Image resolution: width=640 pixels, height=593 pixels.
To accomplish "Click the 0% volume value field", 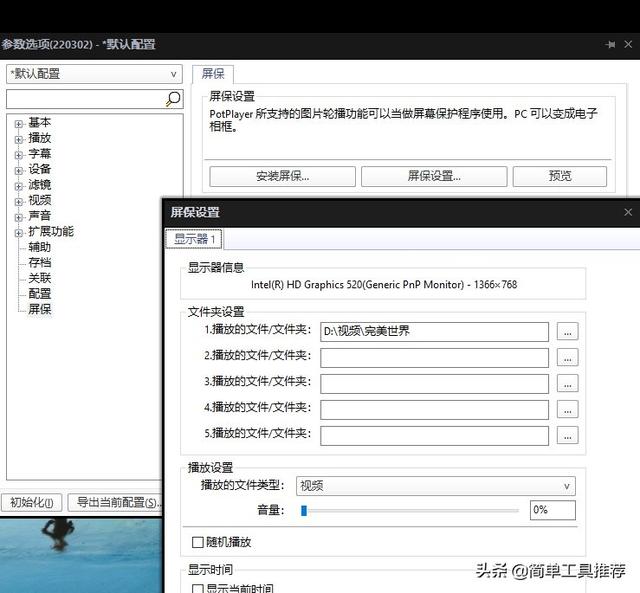I will [x=553, y=510].
